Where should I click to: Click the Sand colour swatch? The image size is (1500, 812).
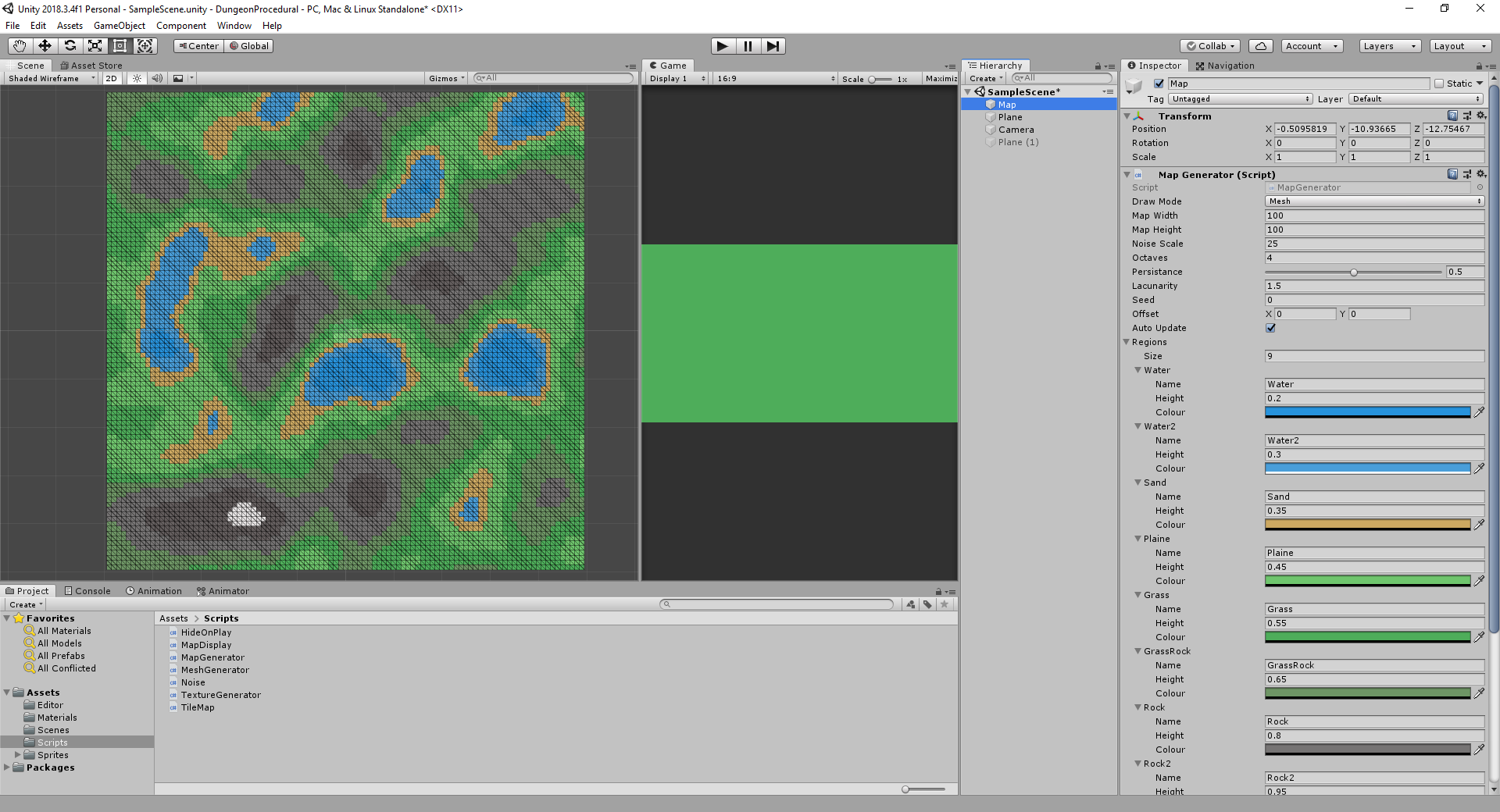coord(1367,524)
